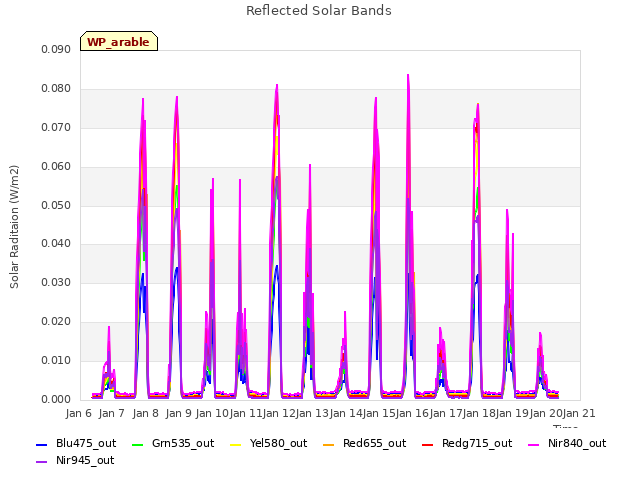Select the Redg715_out legend label
The height and width of the screenshot is (480, 640).
477,444
